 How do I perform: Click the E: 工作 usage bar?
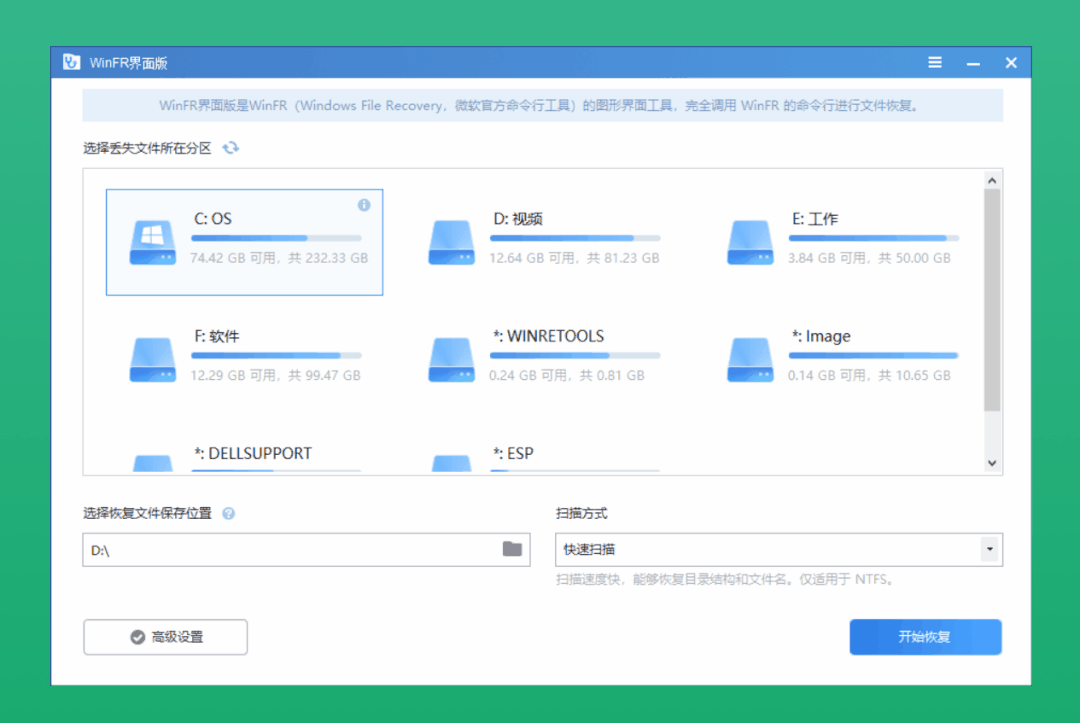pyautogui.click(x=873, y=238)
